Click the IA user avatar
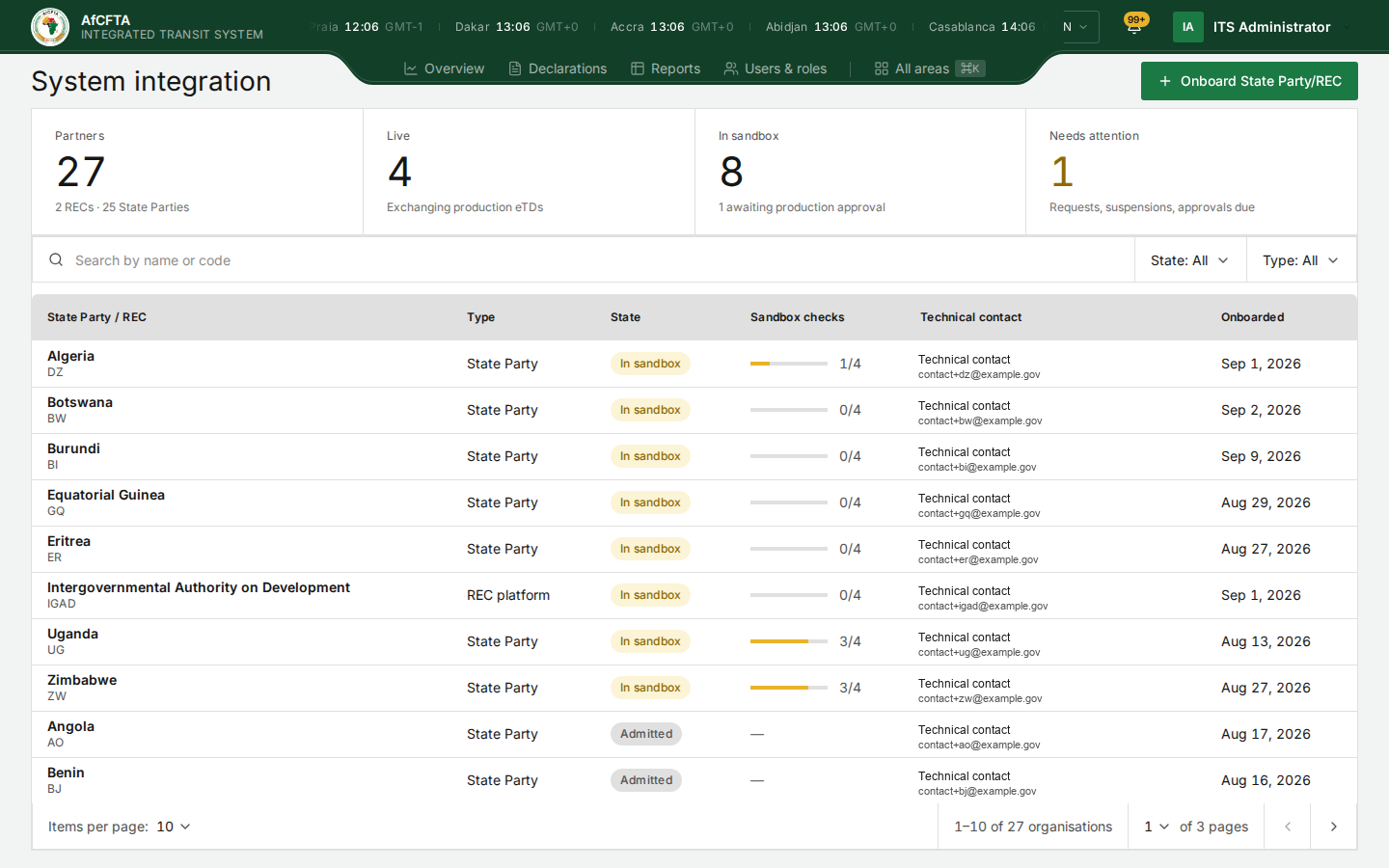Screen dimensions: 1389x868 [1188, 27]
